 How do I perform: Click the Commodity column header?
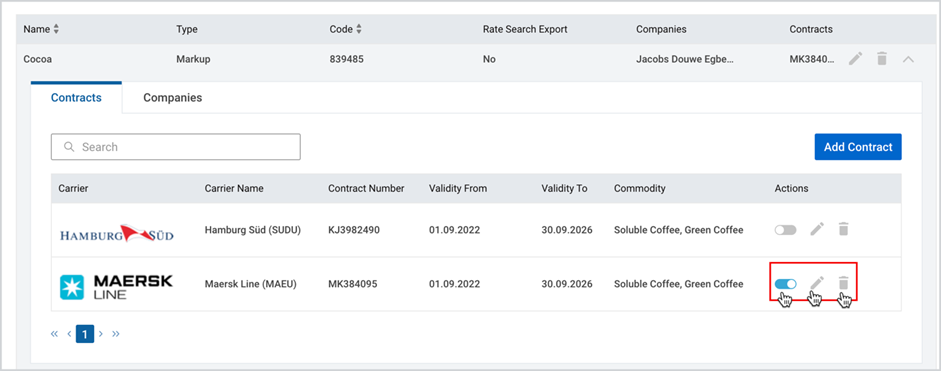640,189
